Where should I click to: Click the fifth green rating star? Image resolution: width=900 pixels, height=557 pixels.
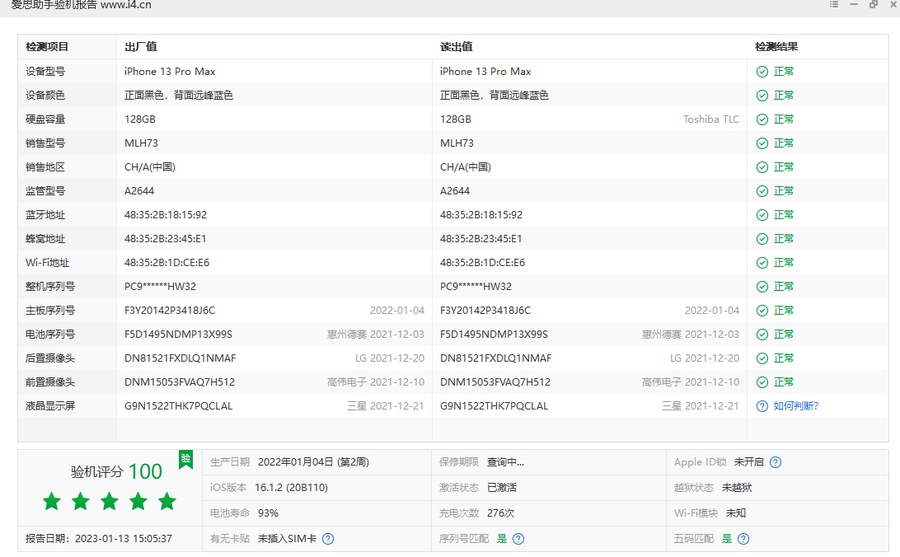167,501
